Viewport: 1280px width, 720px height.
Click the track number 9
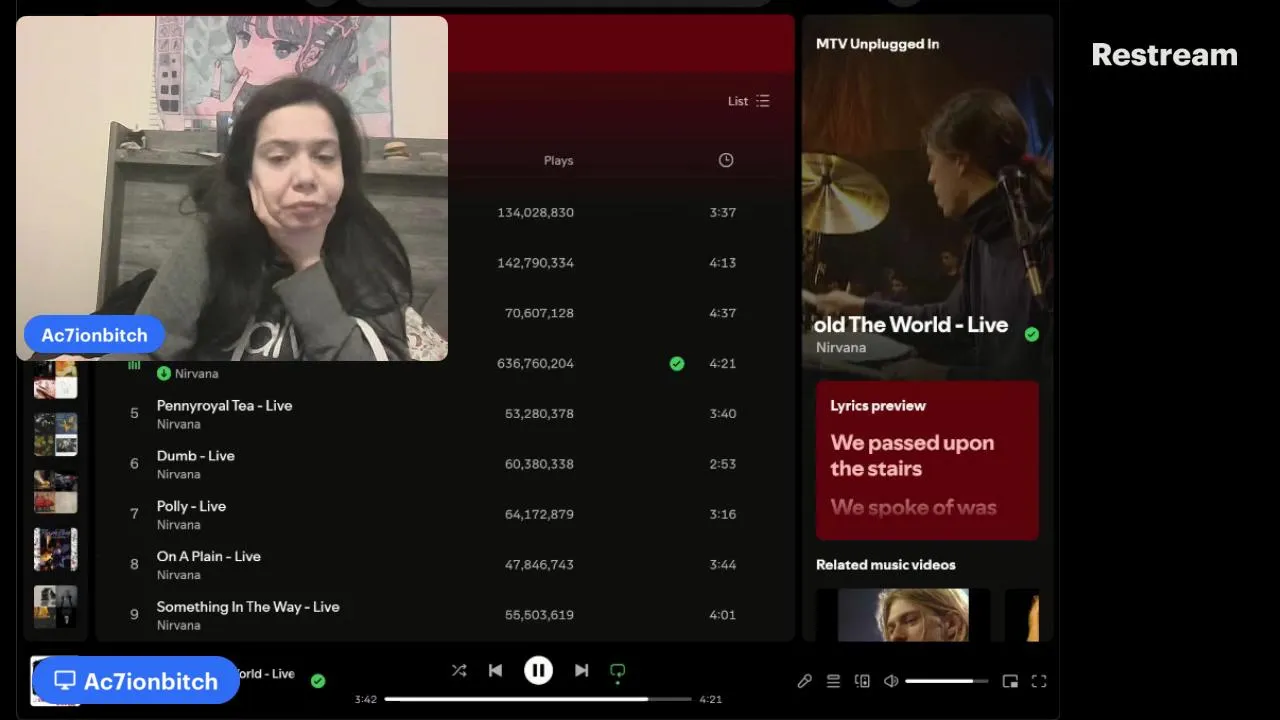[134, 615]
